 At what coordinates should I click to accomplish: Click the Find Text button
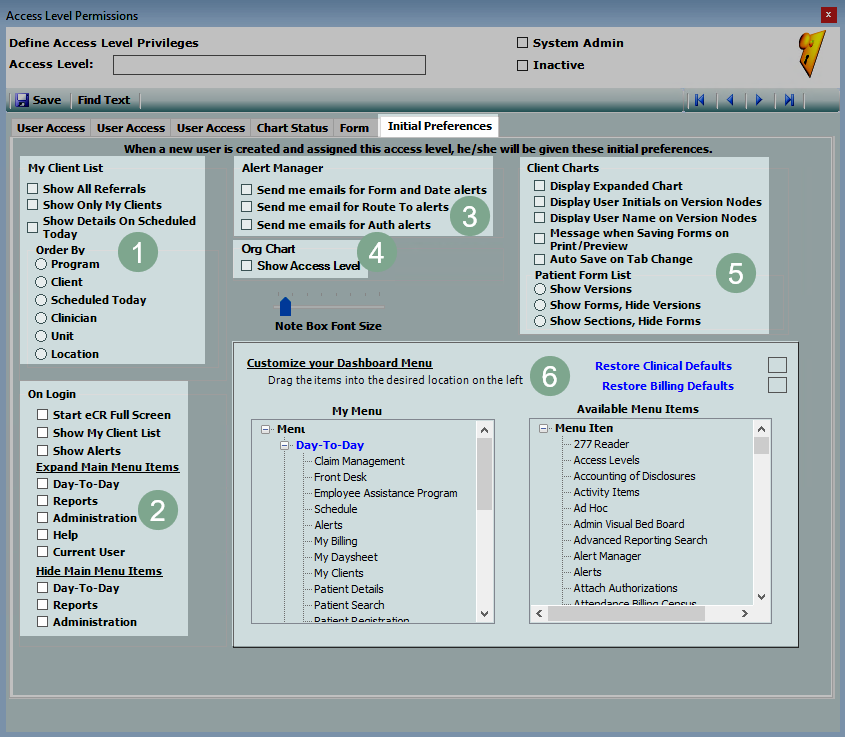click(x=104, y=100)
